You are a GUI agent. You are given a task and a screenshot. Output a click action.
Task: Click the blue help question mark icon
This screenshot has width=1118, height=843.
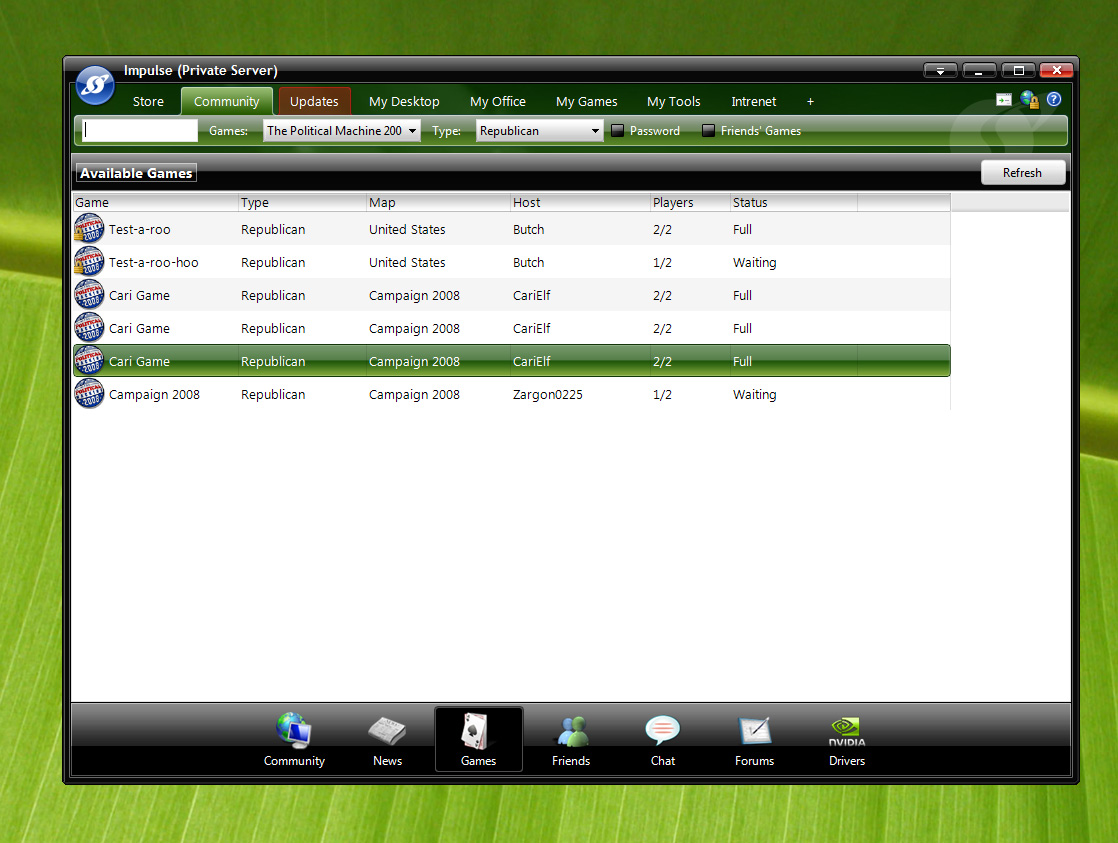tap(1053, 100)
